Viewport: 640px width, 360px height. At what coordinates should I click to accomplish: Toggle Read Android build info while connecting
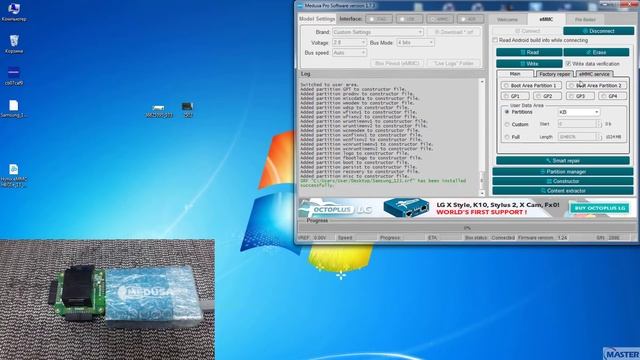[x=495, y=40]
